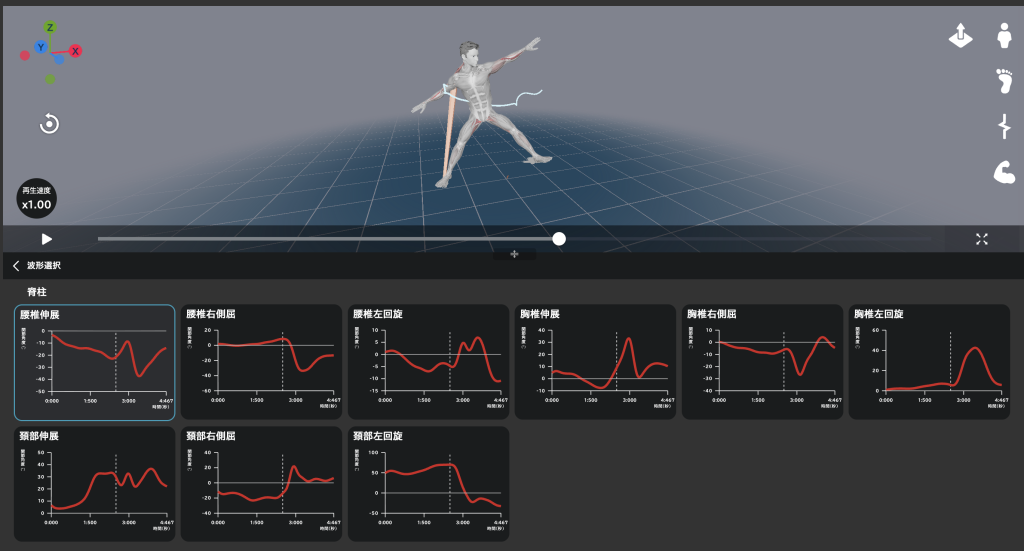Enter fullscreen with the expand icon
The image size is (1024, 551).
point(981,239)
